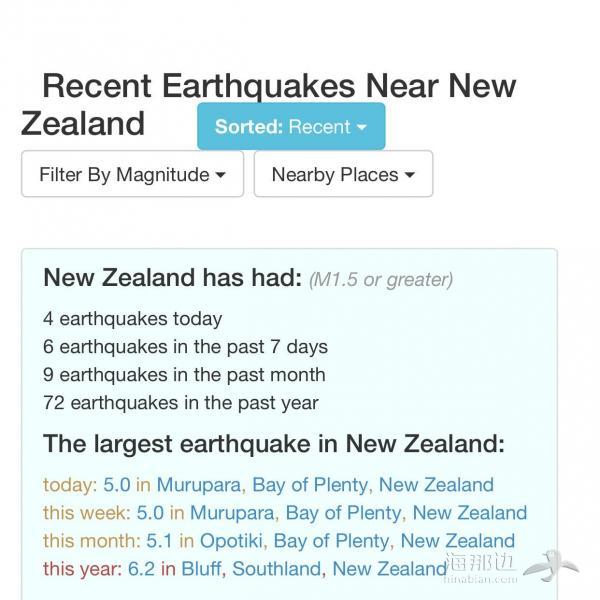Open the Sorted: Recent dropdown
Image resolution: width=600 pixels, height=600 pixels.
click(291, 126)
